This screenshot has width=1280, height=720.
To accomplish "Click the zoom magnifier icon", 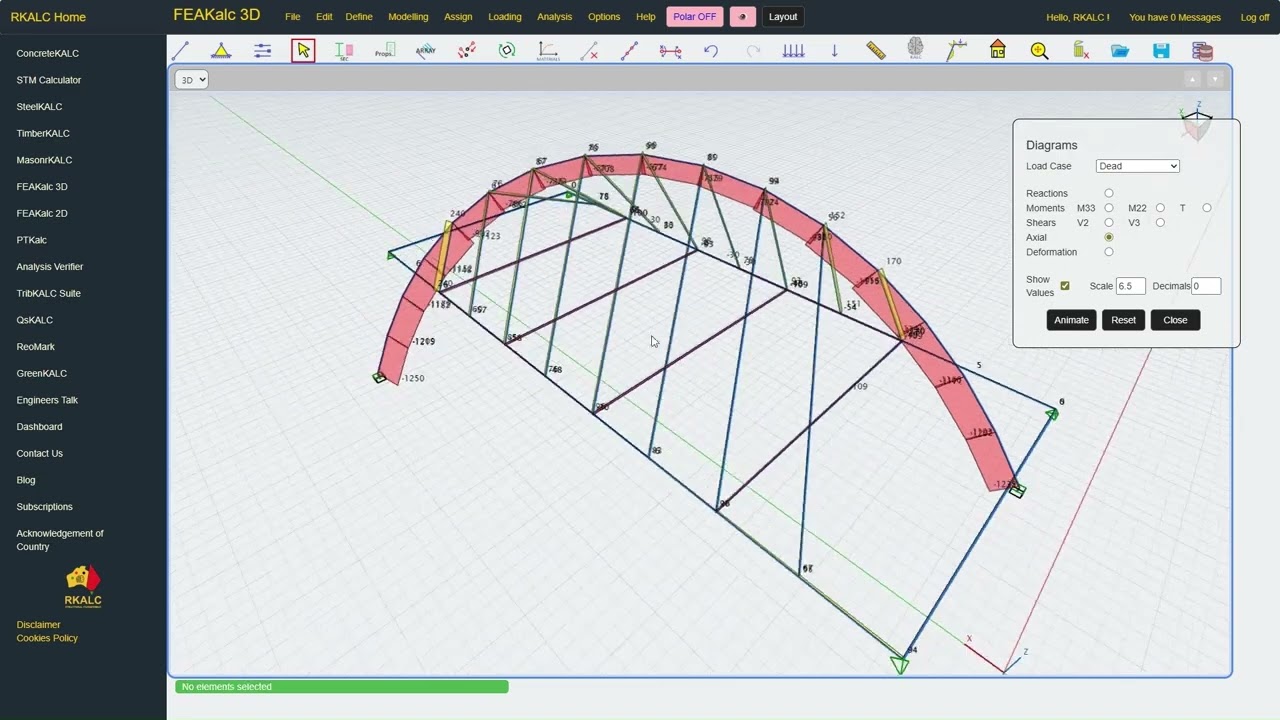I will [1039, 50].
